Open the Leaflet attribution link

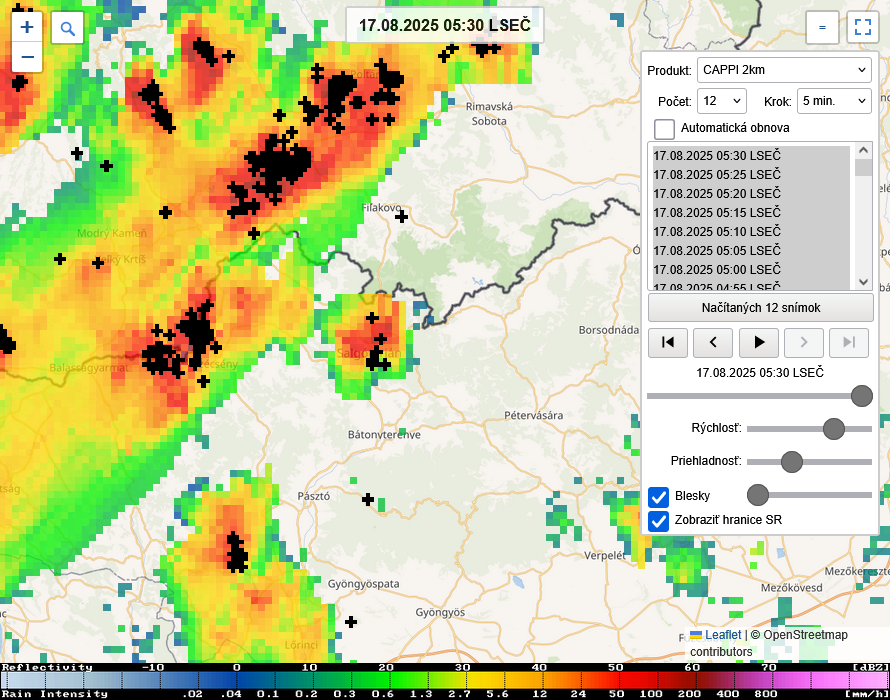click(x=723, y=635)
